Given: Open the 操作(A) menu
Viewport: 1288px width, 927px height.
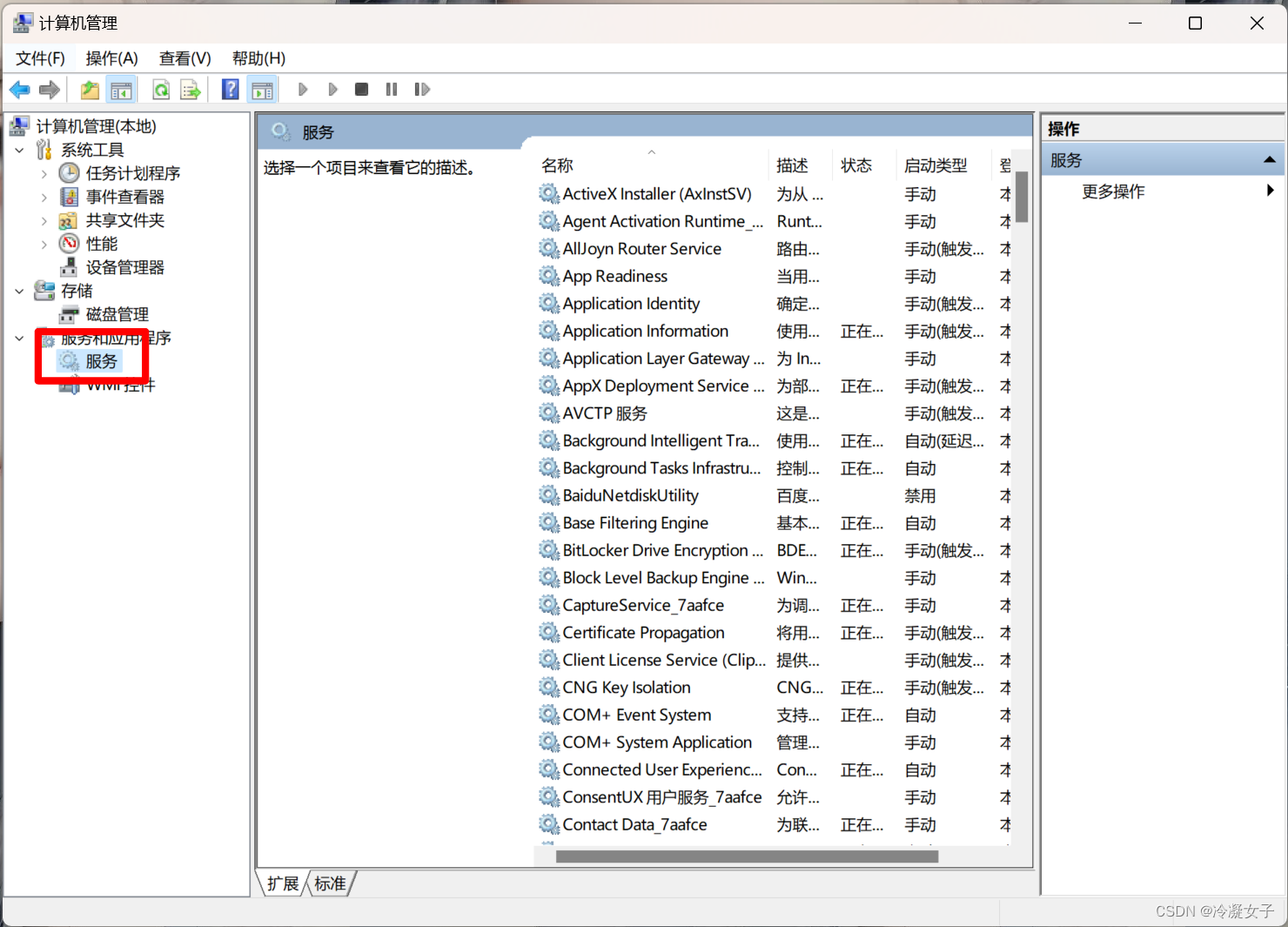Looking at the screenshot, I should 111,58.
